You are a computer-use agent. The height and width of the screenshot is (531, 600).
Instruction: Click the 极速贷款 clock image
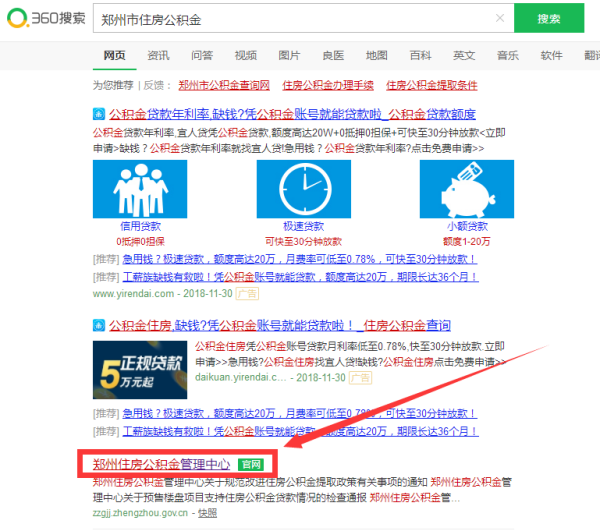304,189
